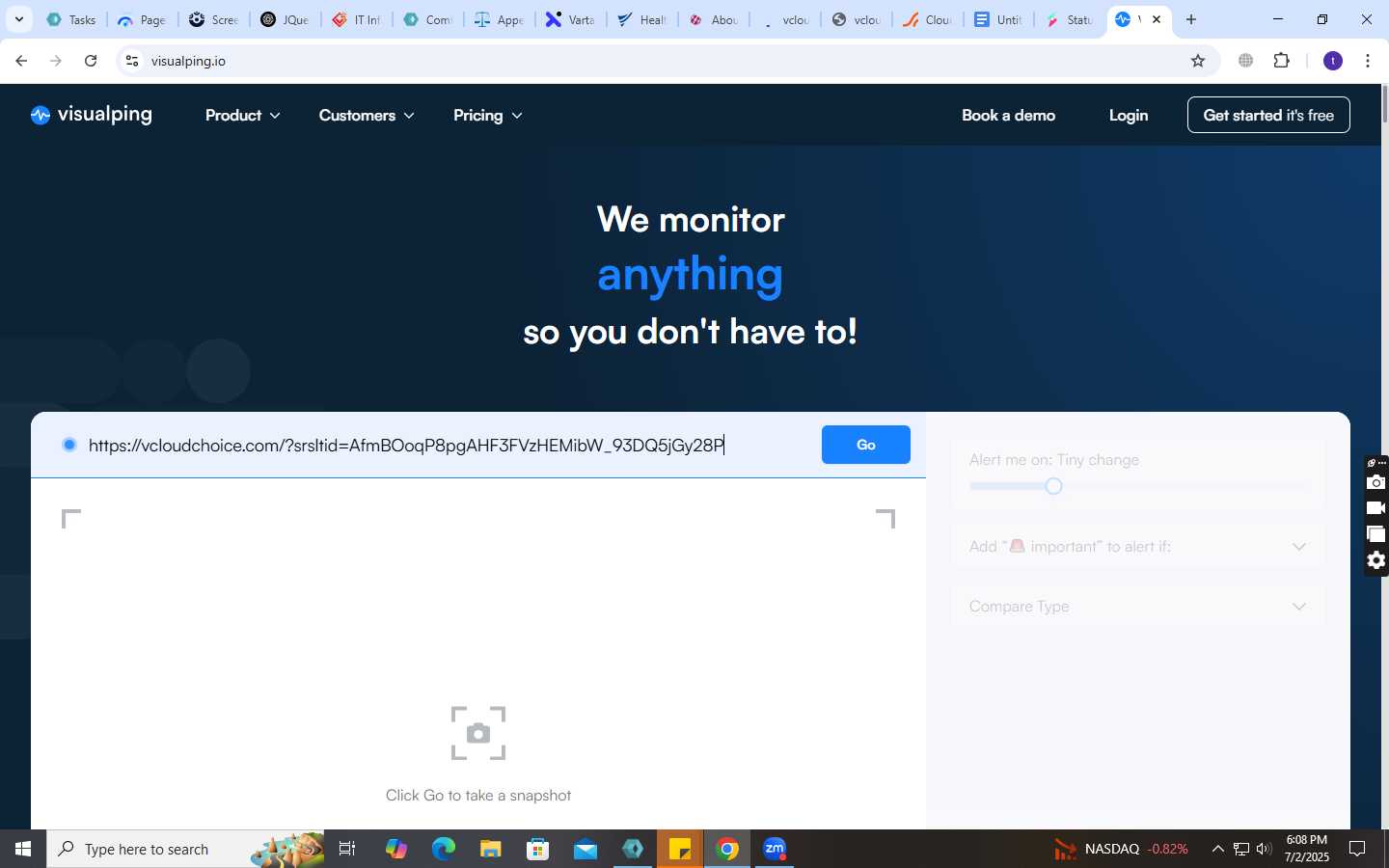Click the globe extension icon in toolbar
This screenshot has height=868, width=1389.
pyautogui.click(x=1246, y=61)
